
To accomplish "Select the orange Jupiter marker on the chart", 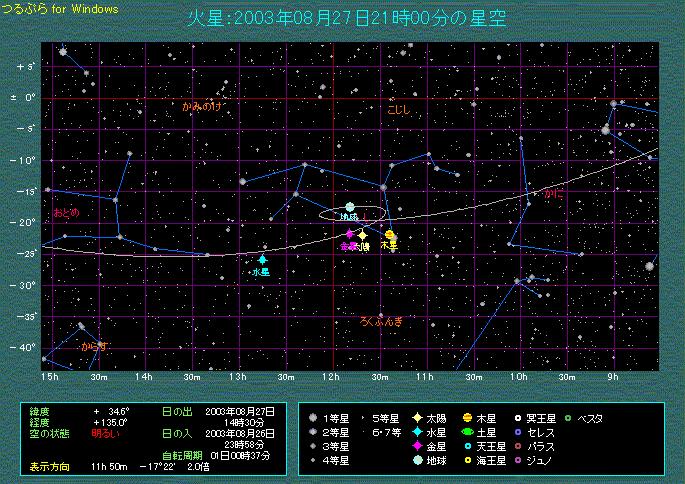I will [390, 234].
